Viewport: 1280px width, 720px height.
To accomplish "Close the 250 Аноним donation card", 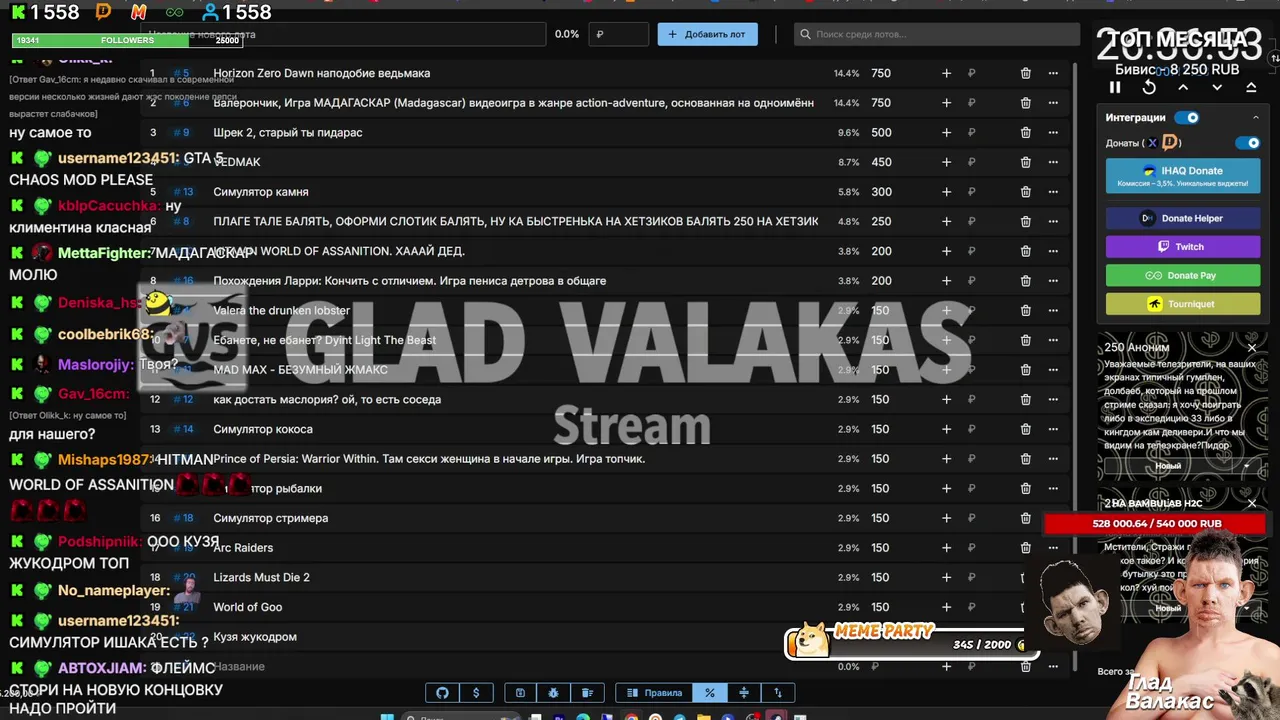I will click(1251, 348).
